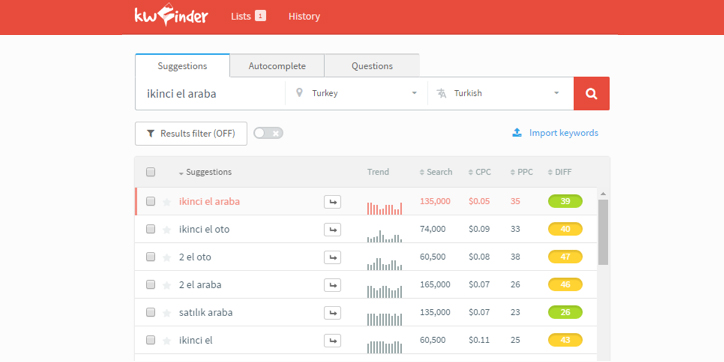Click arrow icon beside 'ikinci el' row
The height and width of the screenshot is (362, 724).
[x=332, y=341]
